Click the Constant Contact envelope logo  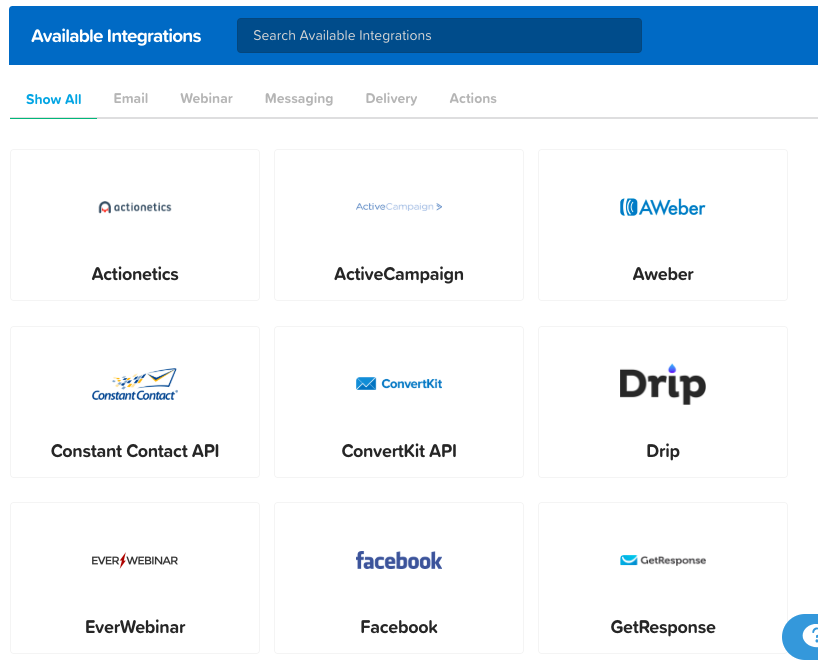click(x=135, y=385)
